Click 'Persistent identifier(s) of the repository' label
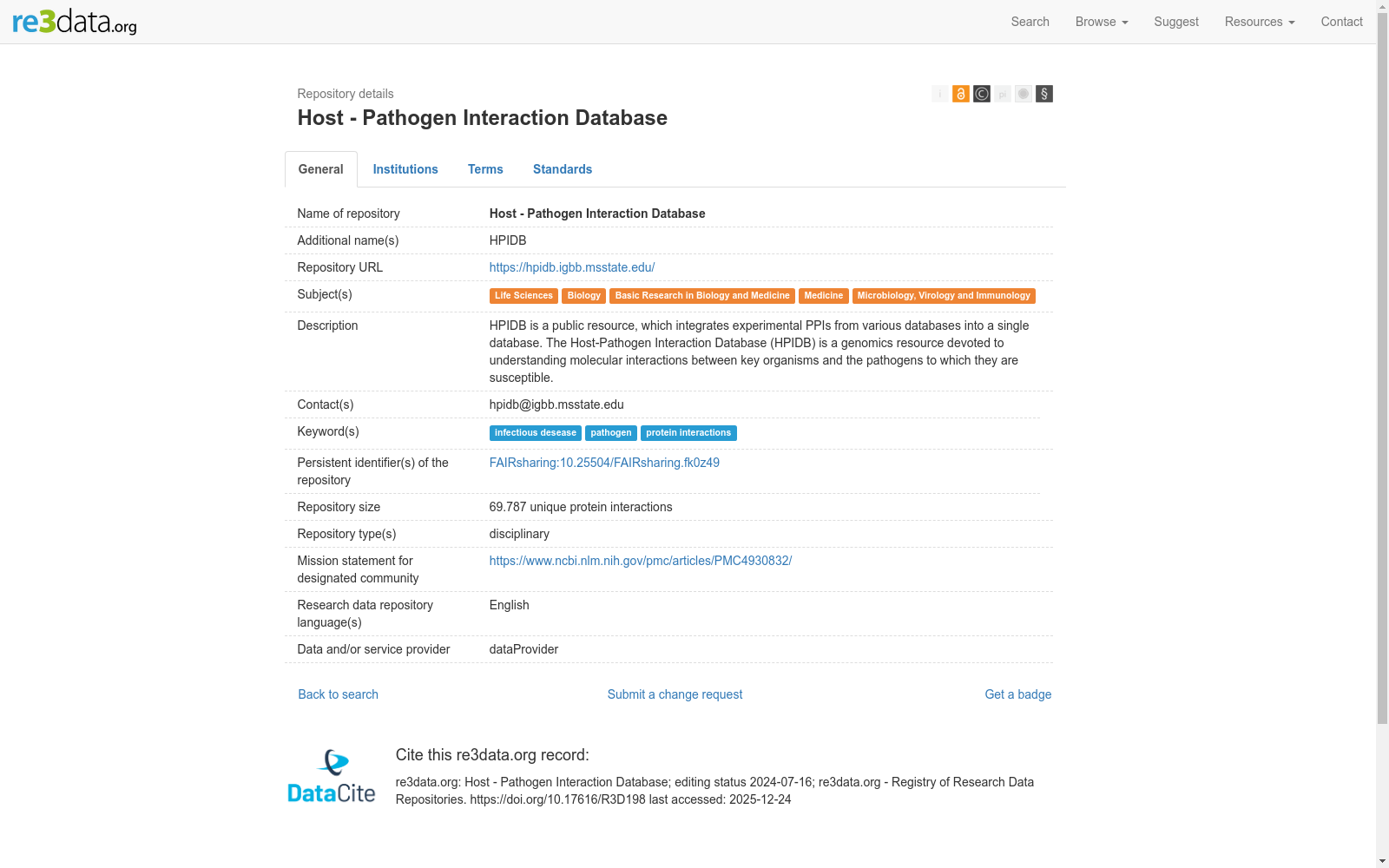 [373, 471]
